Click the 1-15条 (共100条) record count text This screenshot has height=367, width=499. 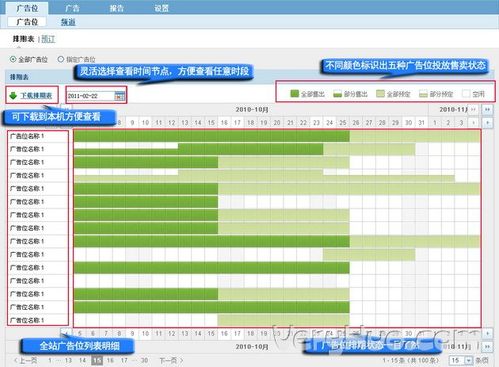410,360
